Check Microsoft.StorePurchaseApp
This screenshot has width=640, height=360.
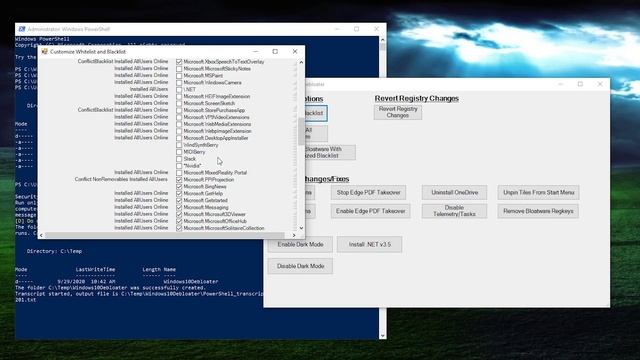click(x=179, y=110)
